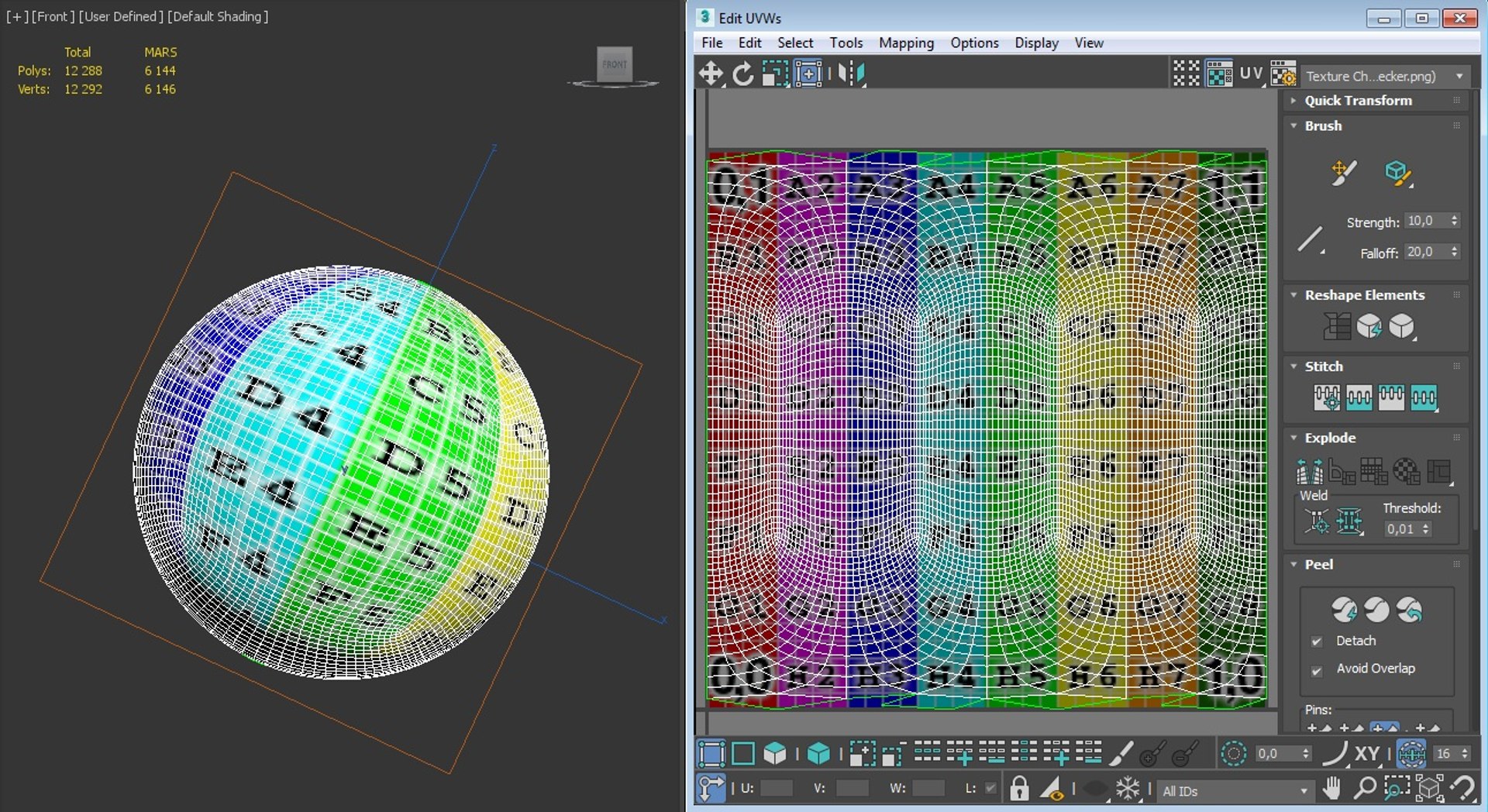Toggle the Detach checkbox
Screen dimensions: 1488x812
click(1316, 642)
